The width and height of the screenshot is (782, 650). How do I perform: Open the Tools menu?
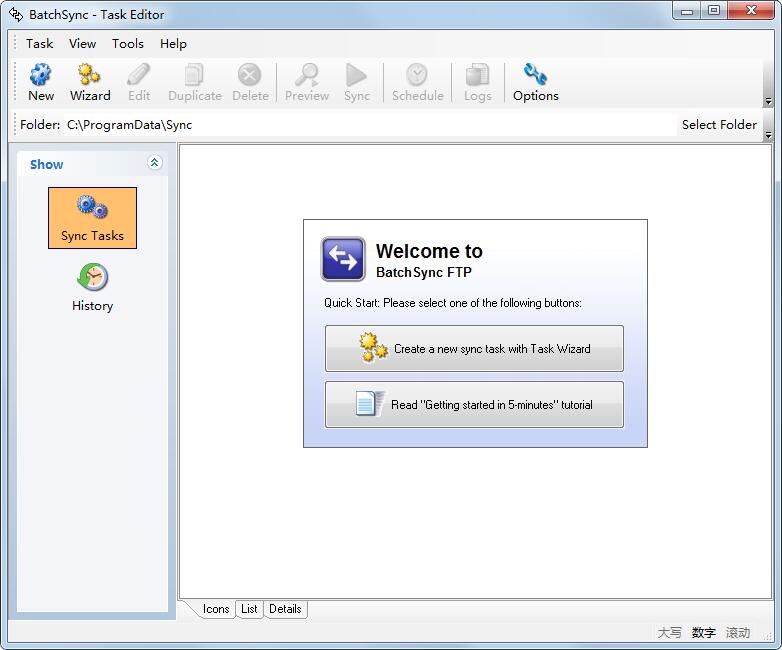(128, 44)
